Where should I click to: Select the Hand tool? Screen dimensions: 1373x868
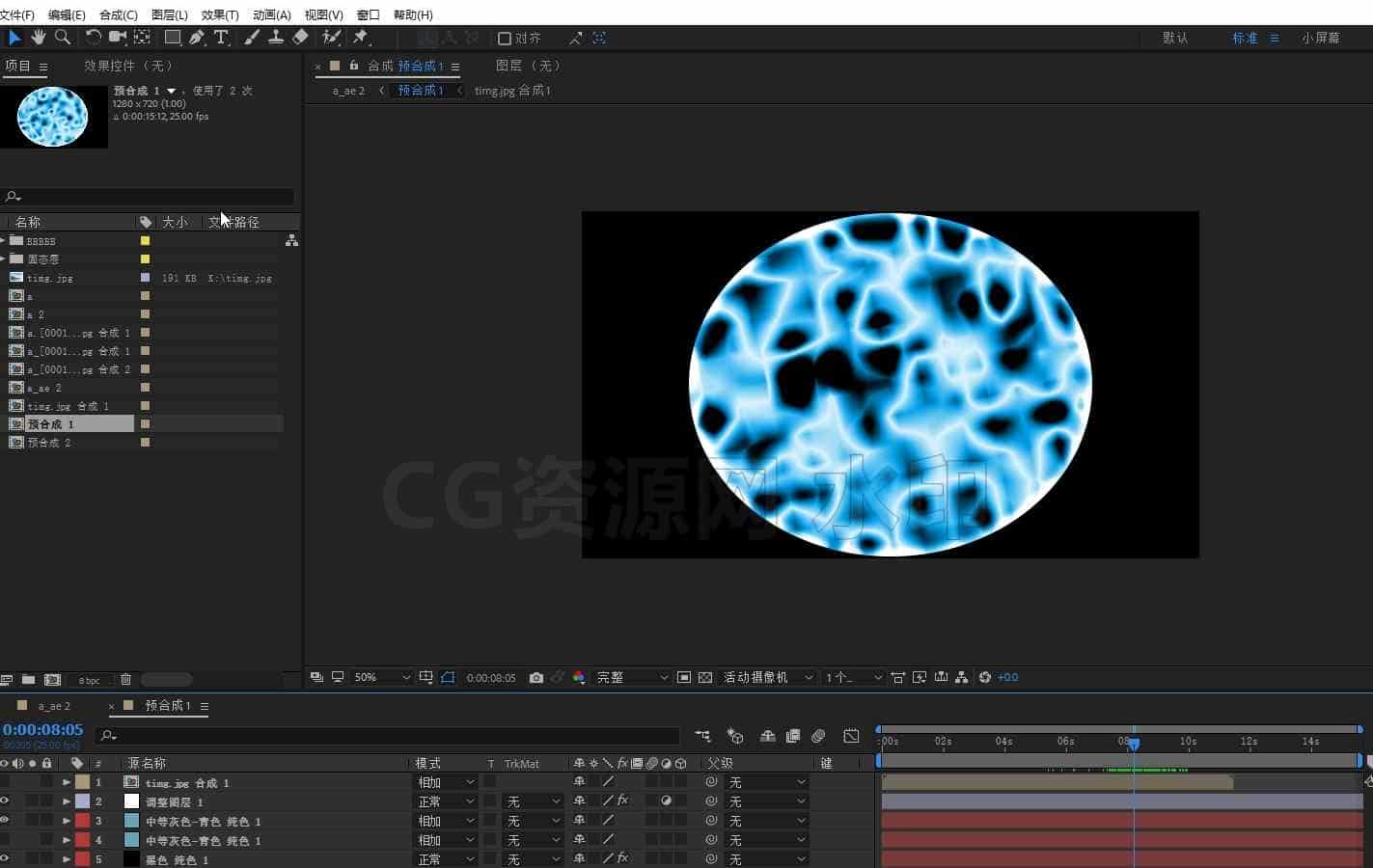39,38
